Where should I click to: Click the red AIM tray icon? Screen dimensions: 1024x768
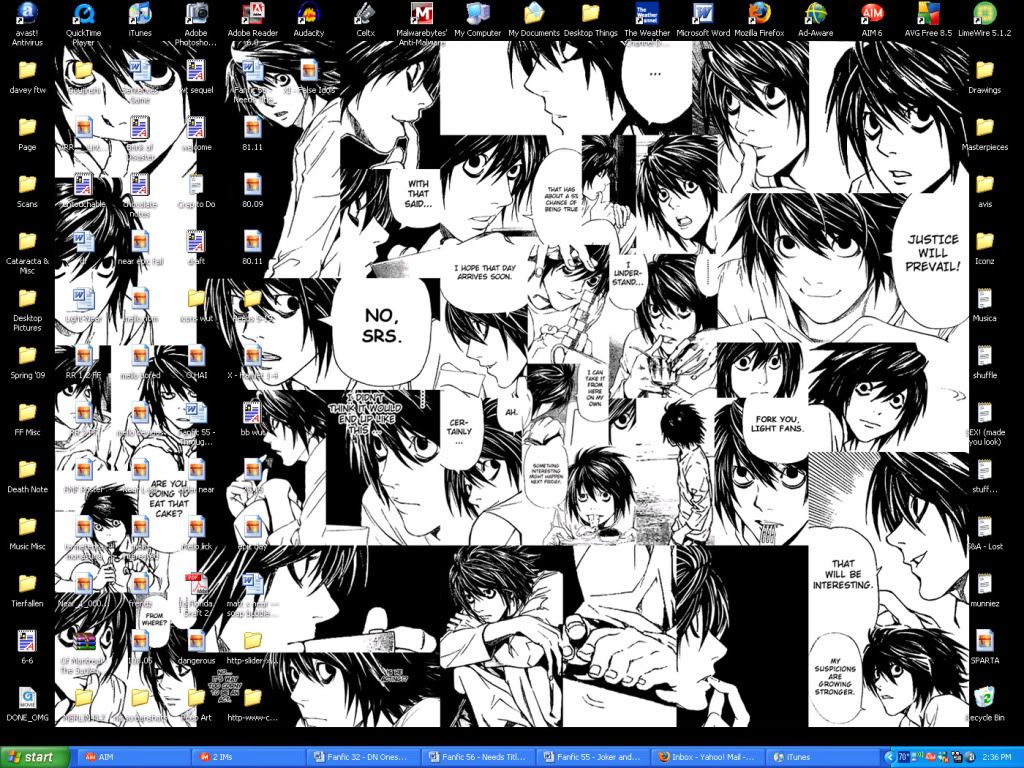[x=930, y=757]
